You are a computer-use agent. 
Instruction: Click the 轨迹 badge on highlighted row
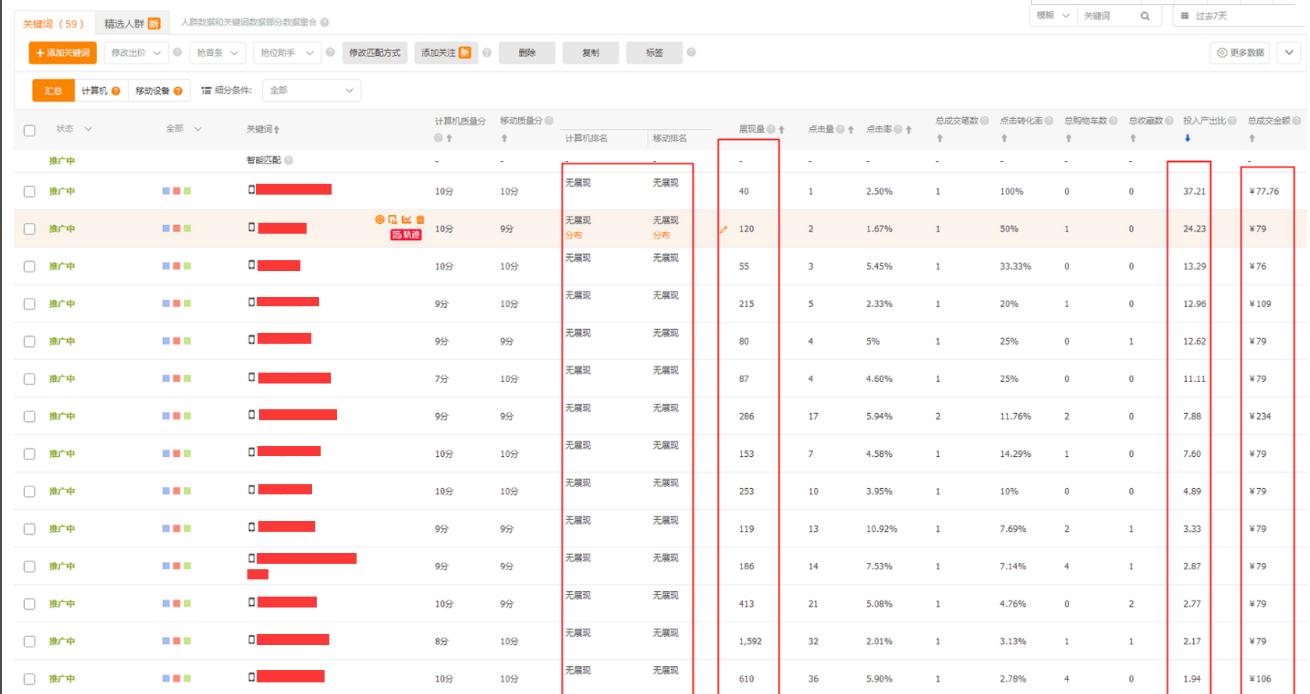click(x=406, y=234)
